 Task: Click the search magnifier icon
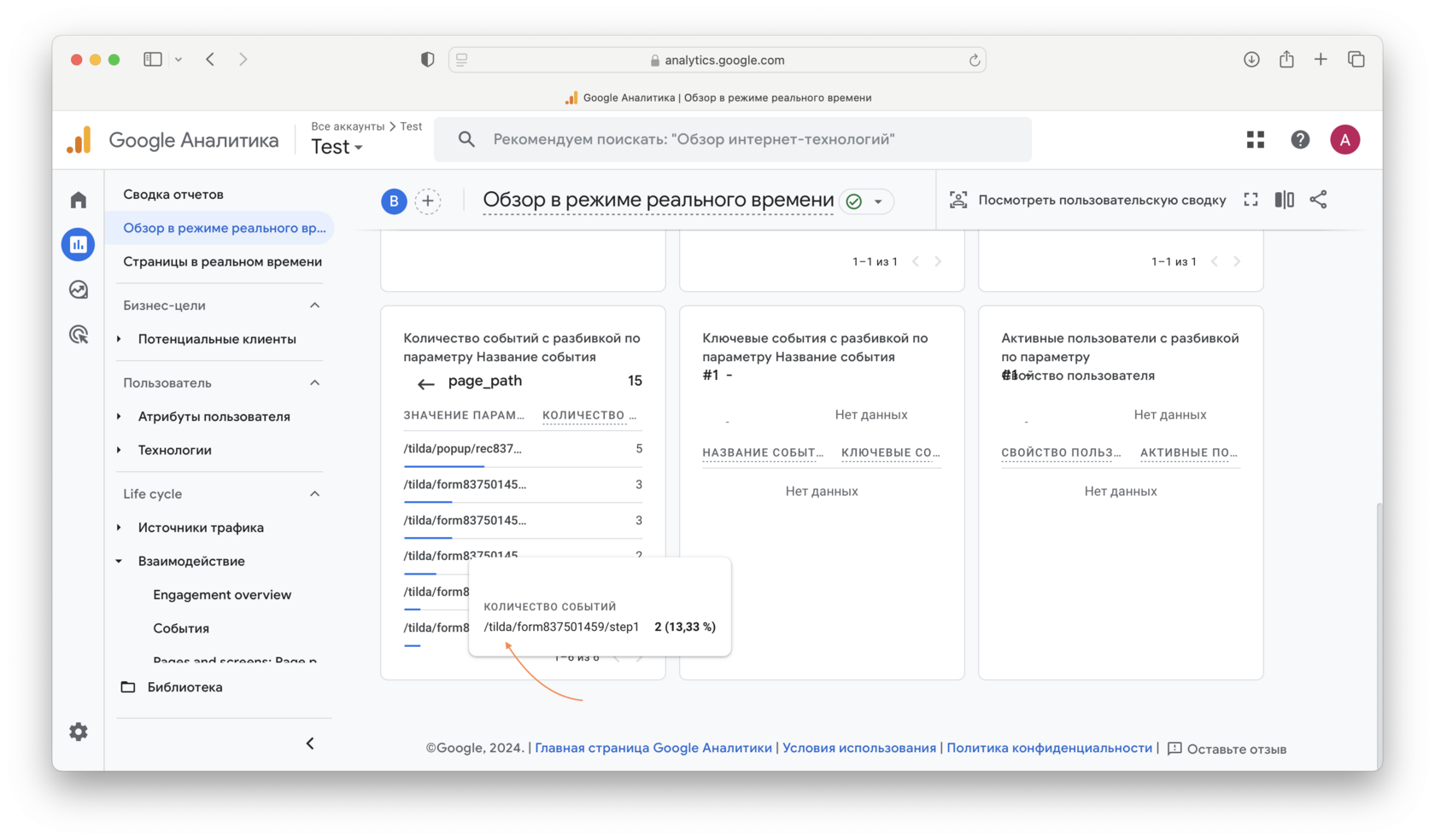(x=466, y=139)
